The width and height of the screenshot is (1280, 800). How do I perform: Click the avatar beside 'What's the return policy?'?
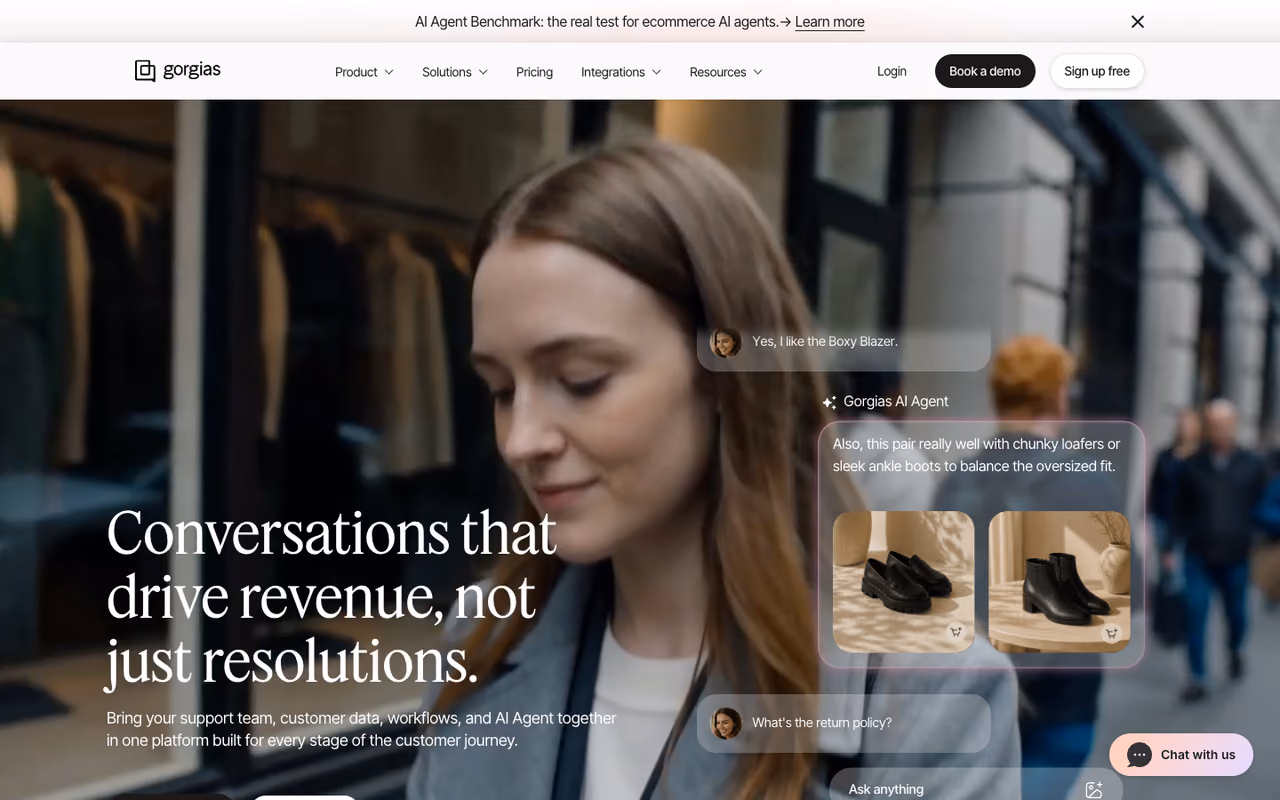click(726, 723)
